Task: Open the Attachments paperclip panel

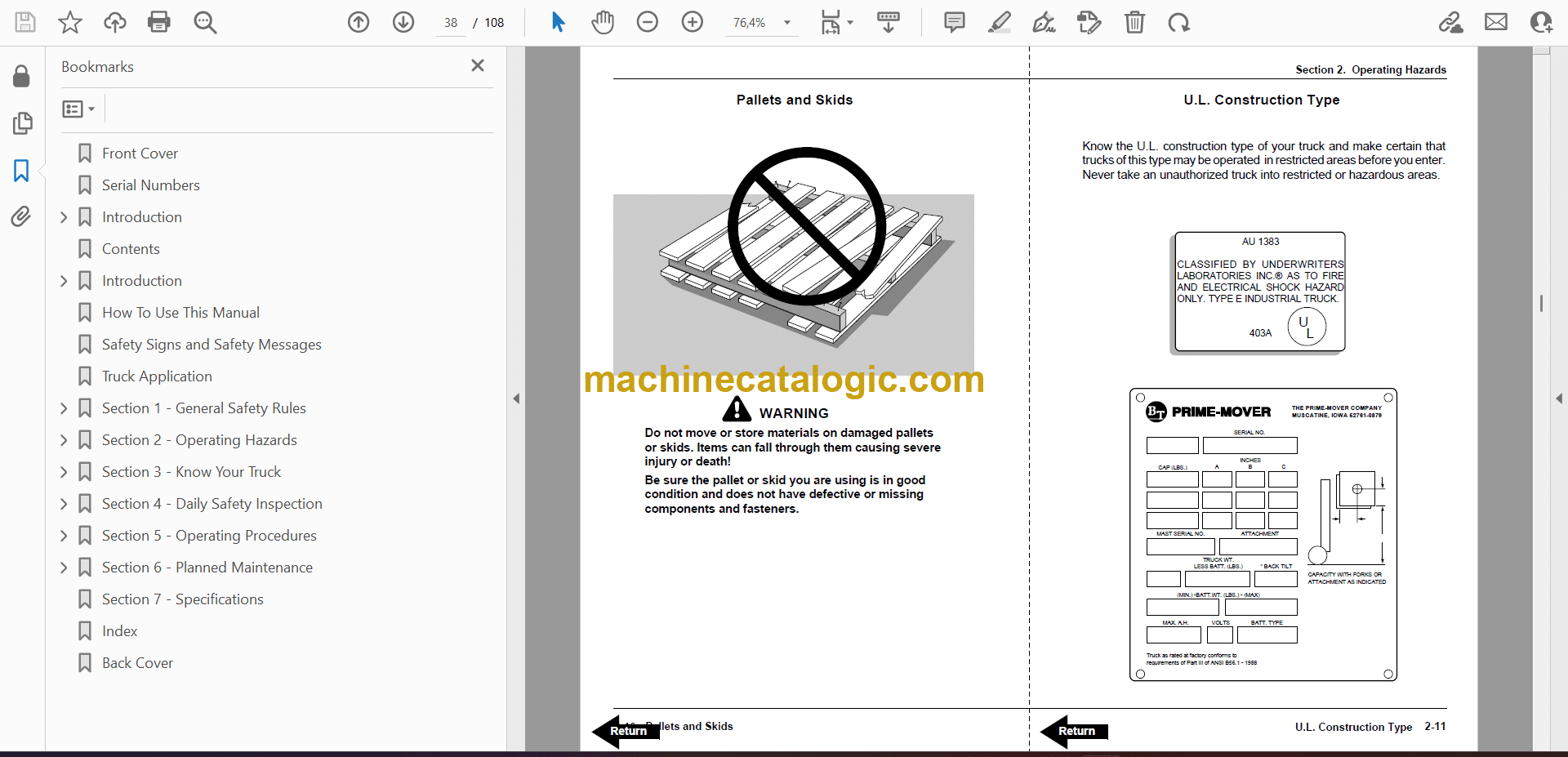Action: coord(21,216)
